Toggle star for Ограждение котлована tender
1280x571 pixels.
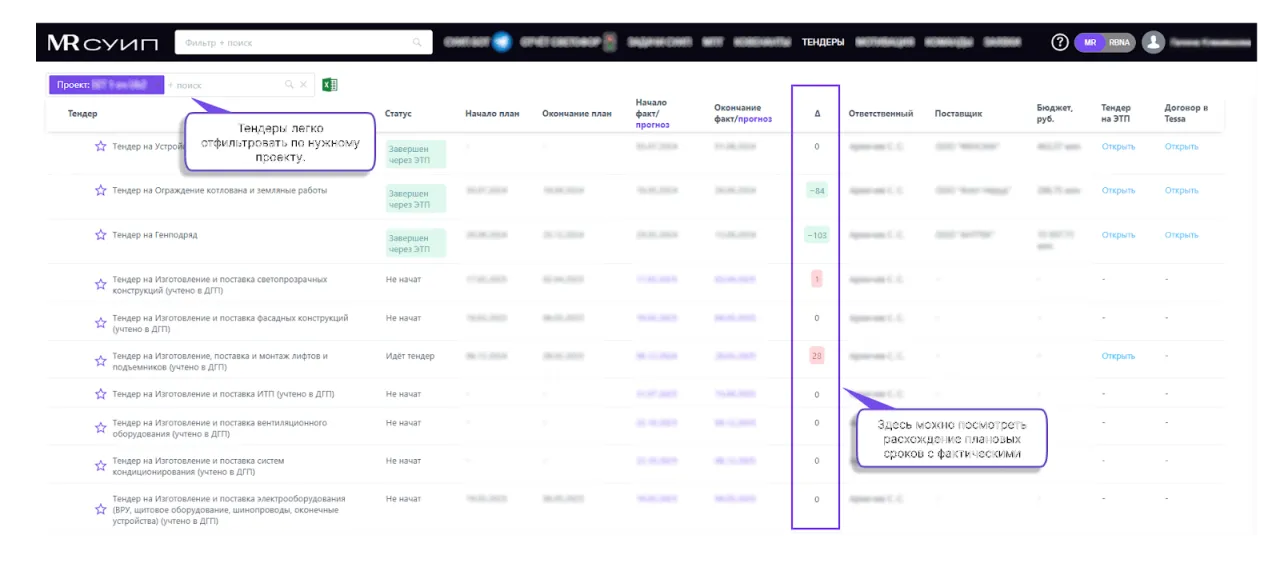[100, 190]
